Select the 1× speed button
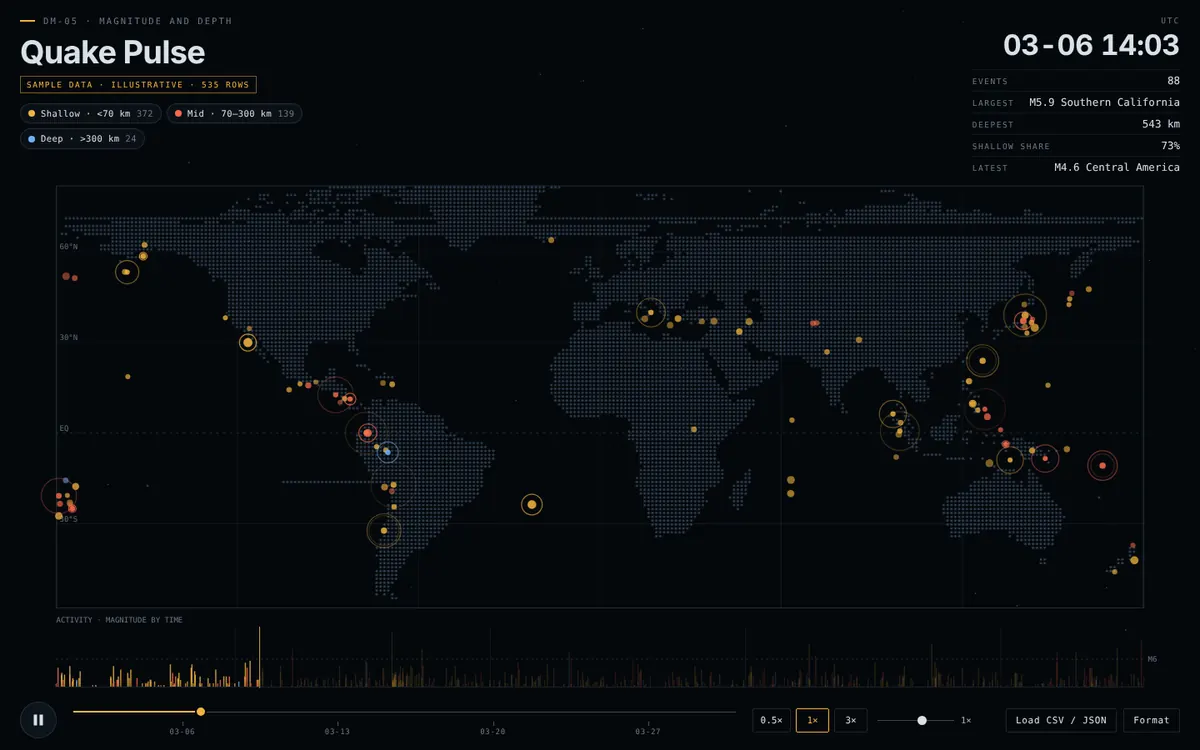 click(x=812, y=720)
